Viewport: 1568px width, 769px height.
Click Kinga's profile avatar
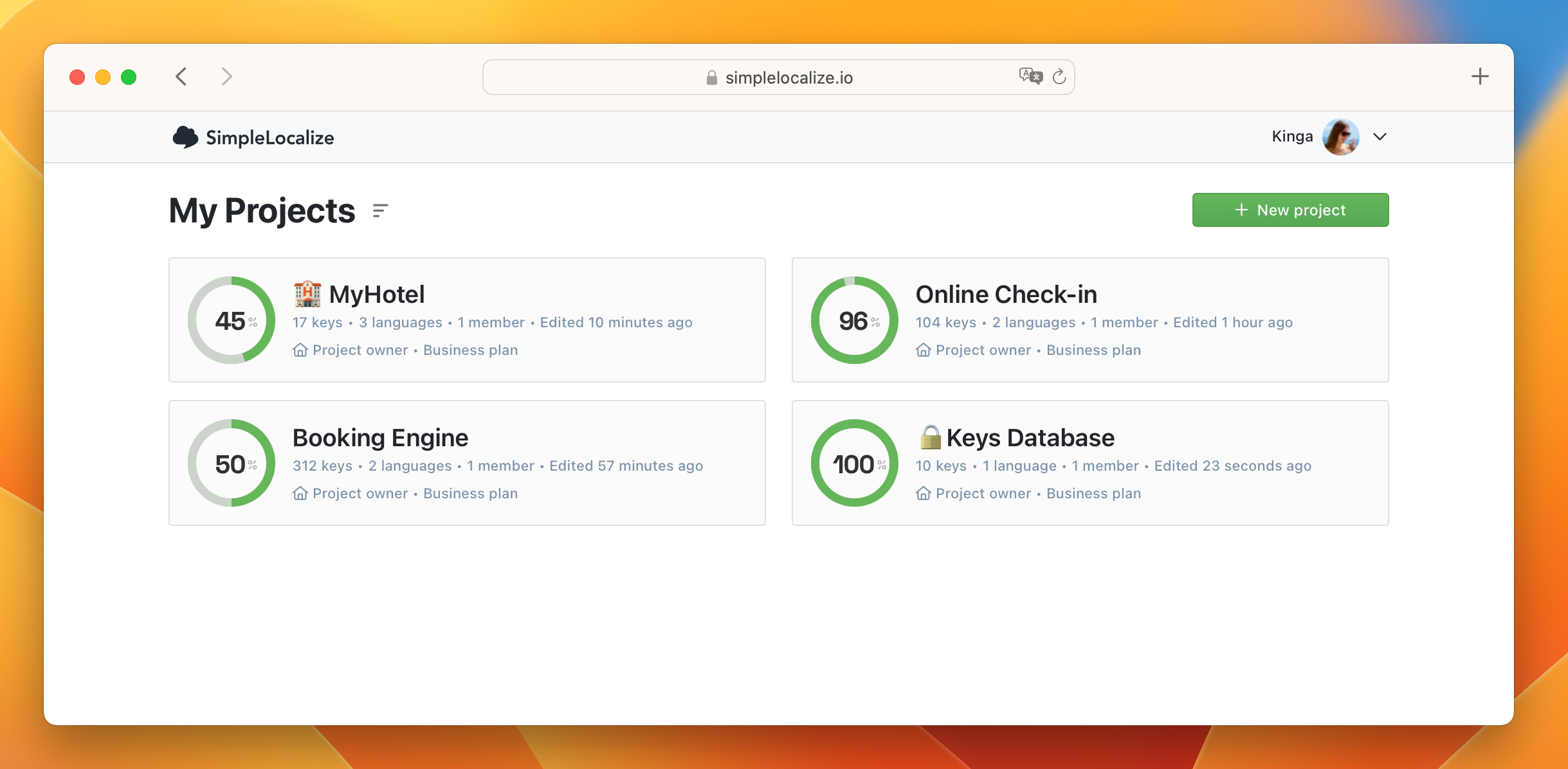(x=1340, y=136)
